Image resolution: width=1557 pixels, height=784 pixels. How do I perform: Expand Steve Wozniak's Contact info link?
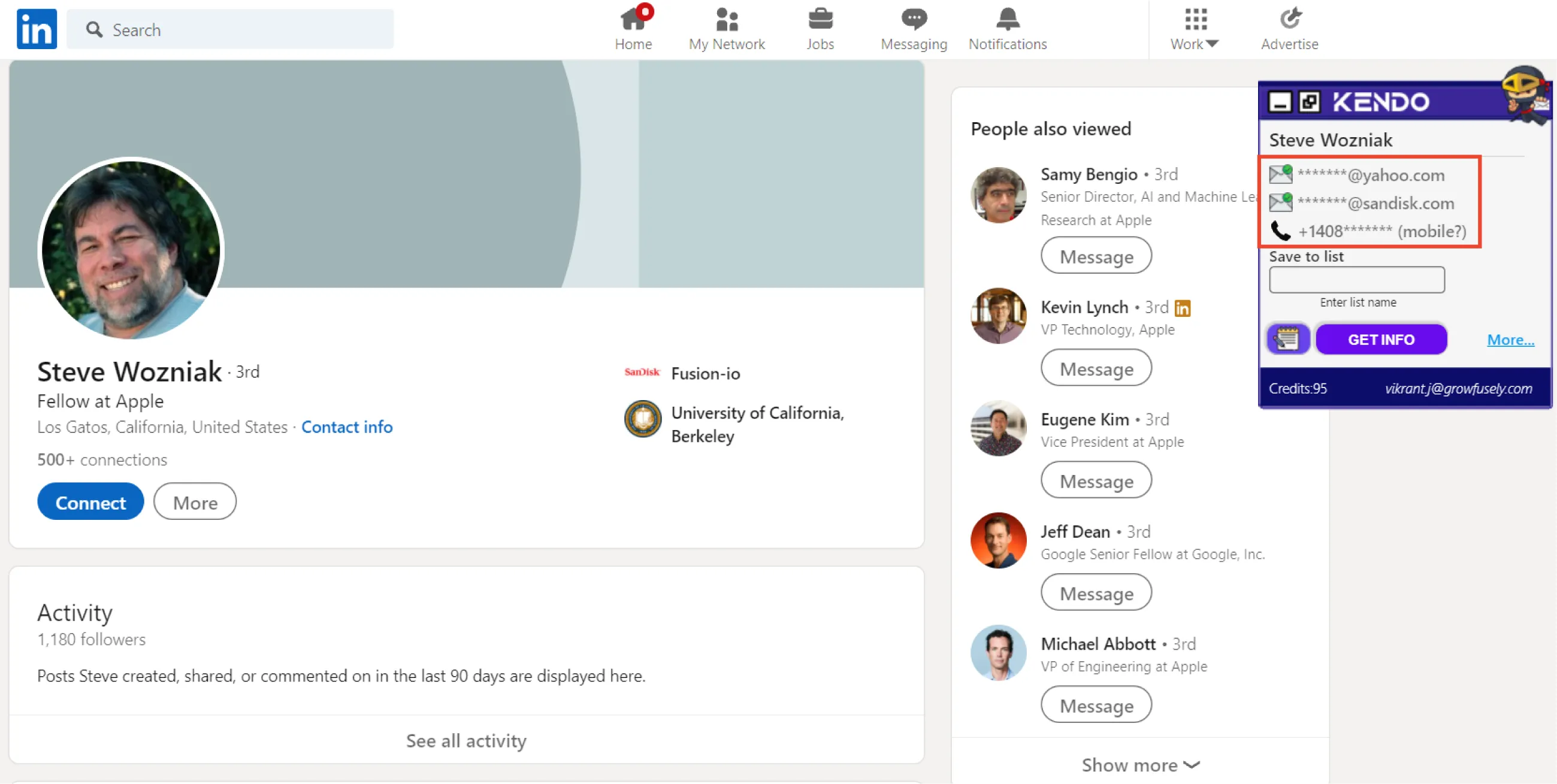pyautogui.click(x=346, y=427)
